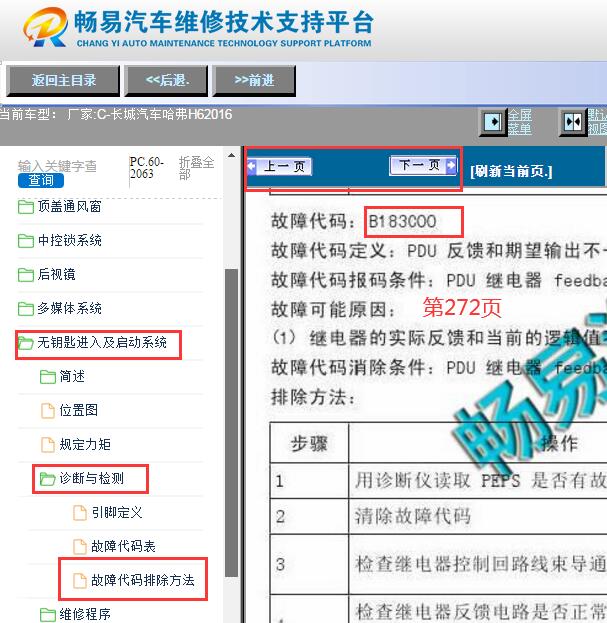Go forward using the >>前进 button
This screenshot has height=623, width=607.
pyautogui.click(x=254, y=81)
